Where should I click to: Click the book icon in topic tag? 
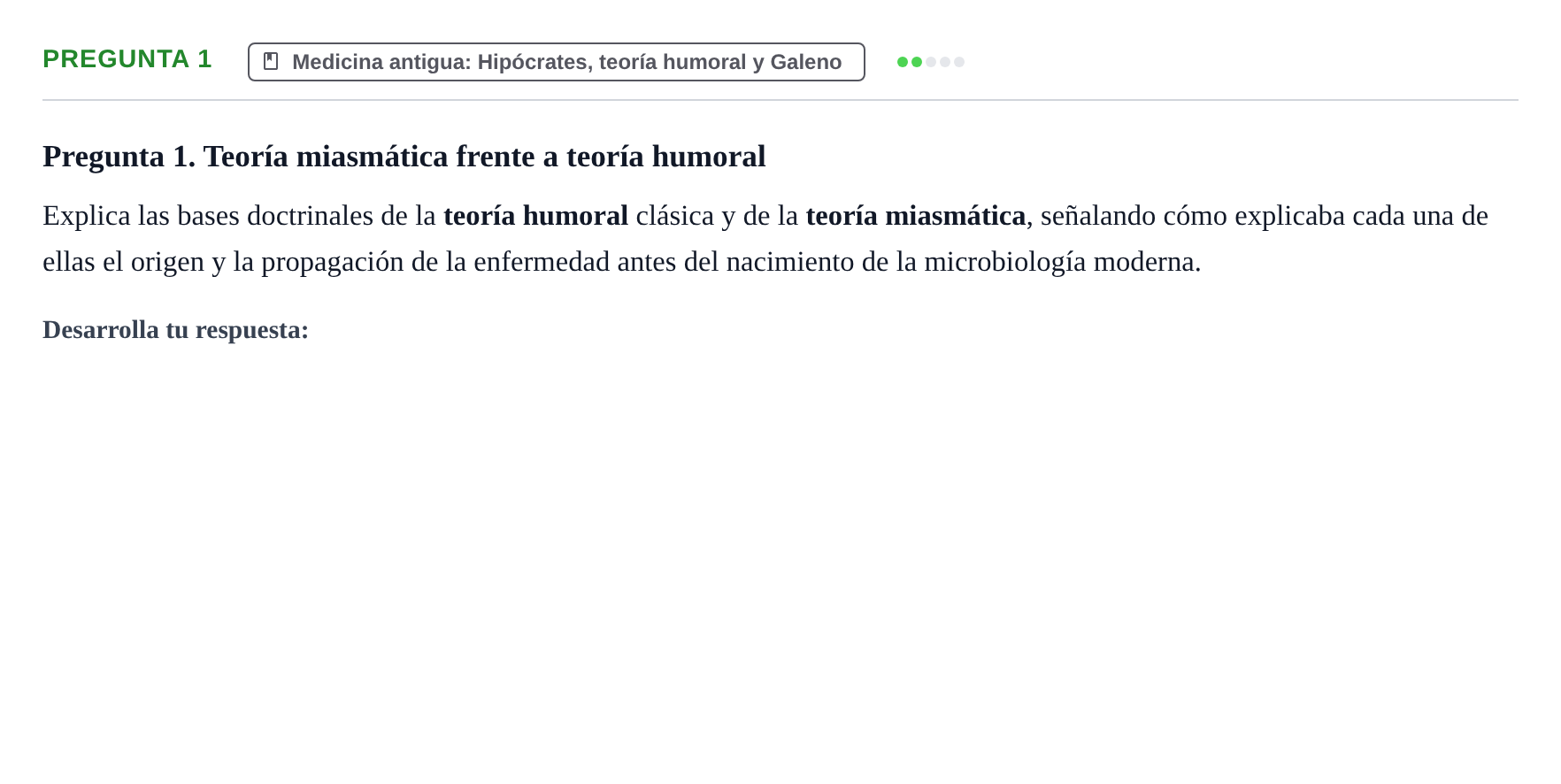coord(271,61)
